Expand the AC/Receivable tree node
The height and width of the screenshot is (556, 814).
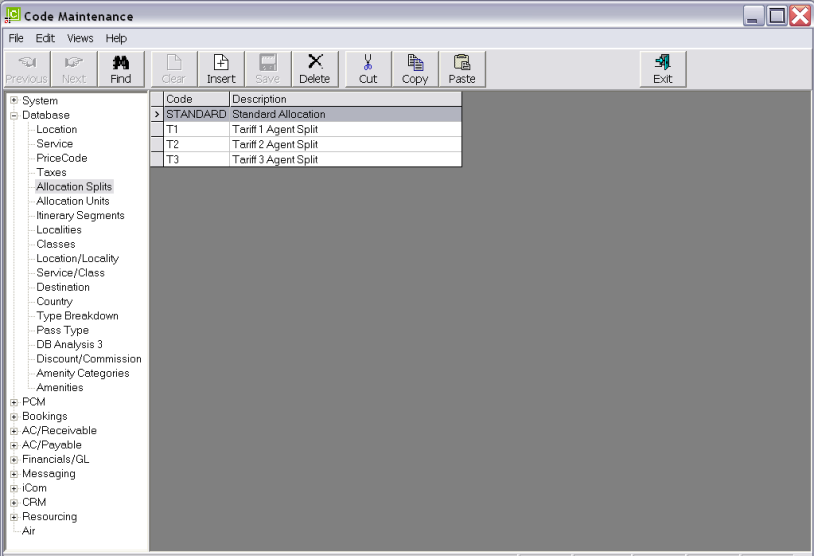pyautogui.click(x=14, y=431)
